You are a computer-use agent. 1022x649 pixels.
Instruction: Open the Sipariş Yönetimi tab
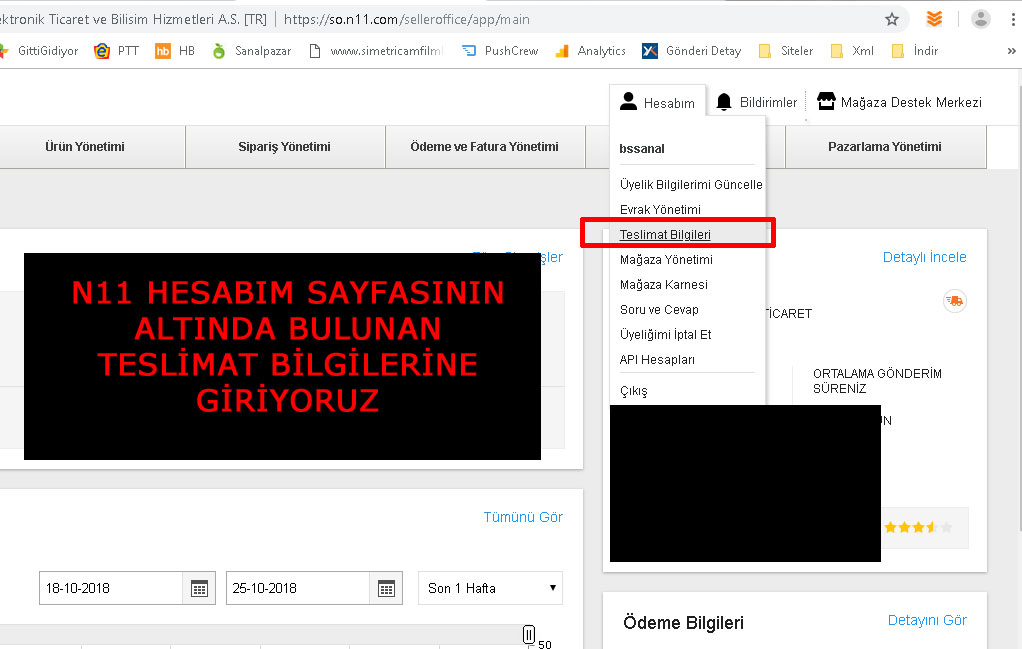[x=284, y=146]
